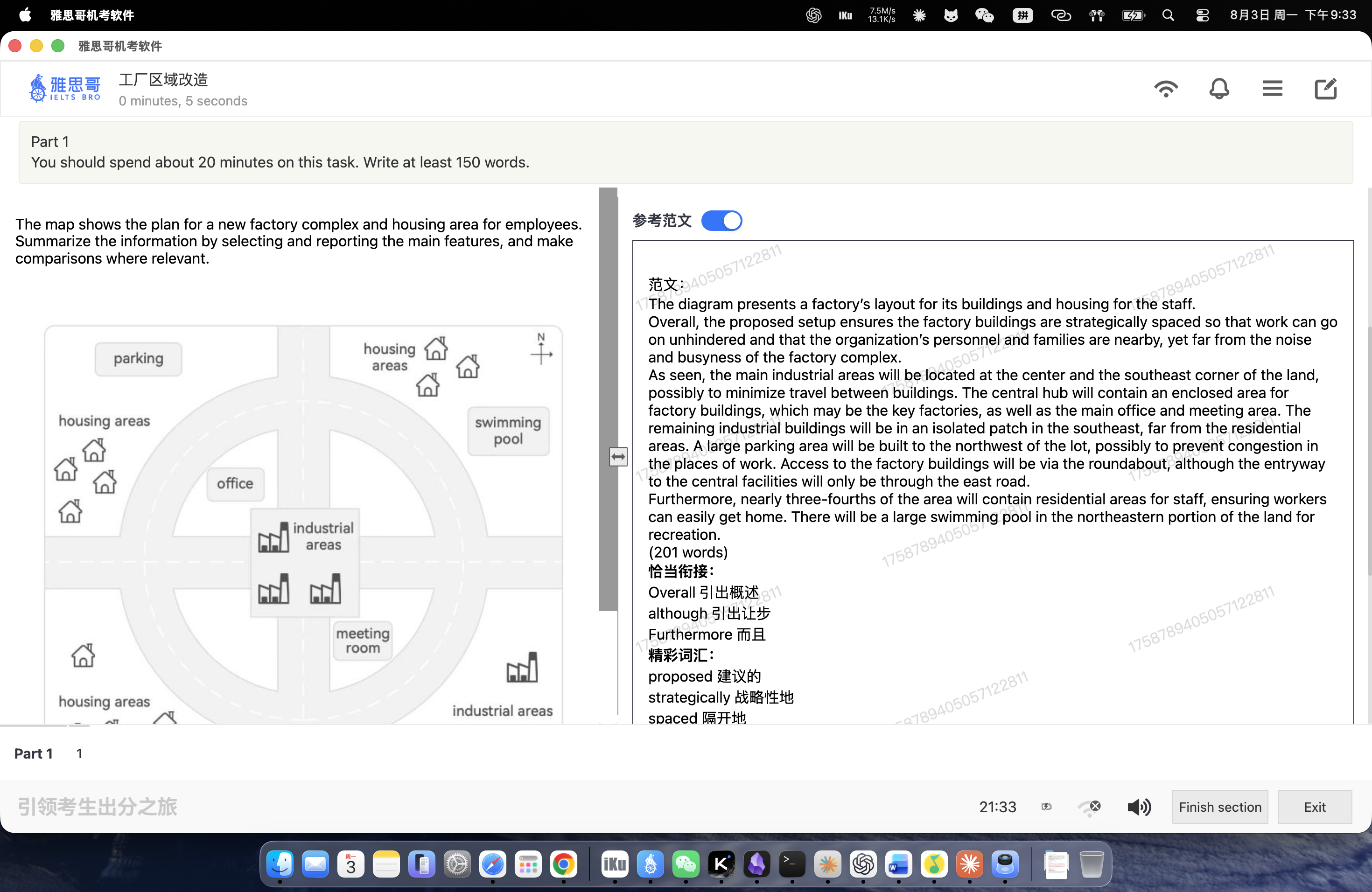The height and width of the screenshot is (892, 1372).
Task: Click the 'swimming pool' label on the map
Action: 508,431
